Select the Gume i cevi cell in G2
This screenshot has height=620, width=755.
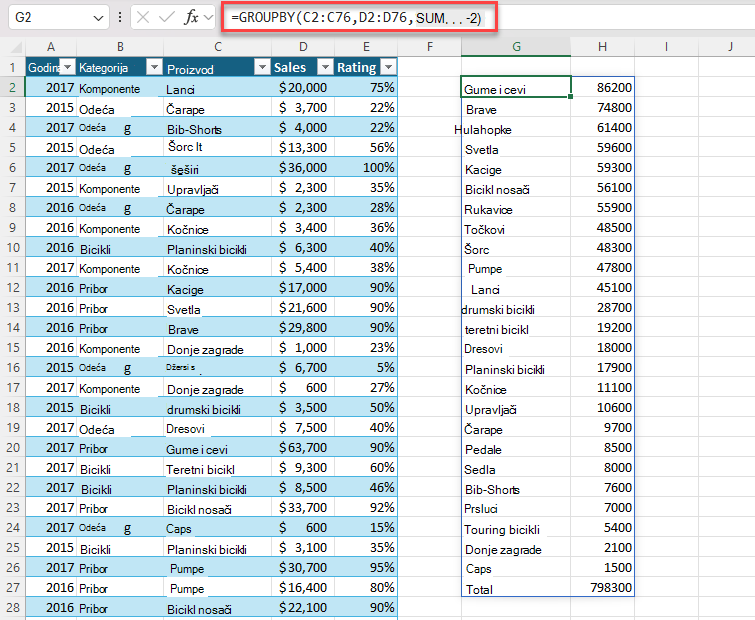click(516, 87)
